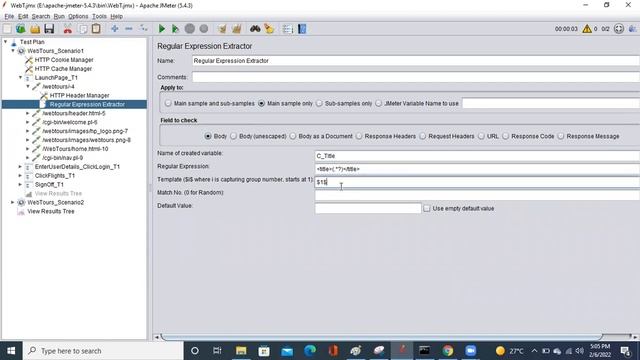Viewport: 640px width, 360px height.
Task: Select Main sample only radio button
Action: point(261,103)
